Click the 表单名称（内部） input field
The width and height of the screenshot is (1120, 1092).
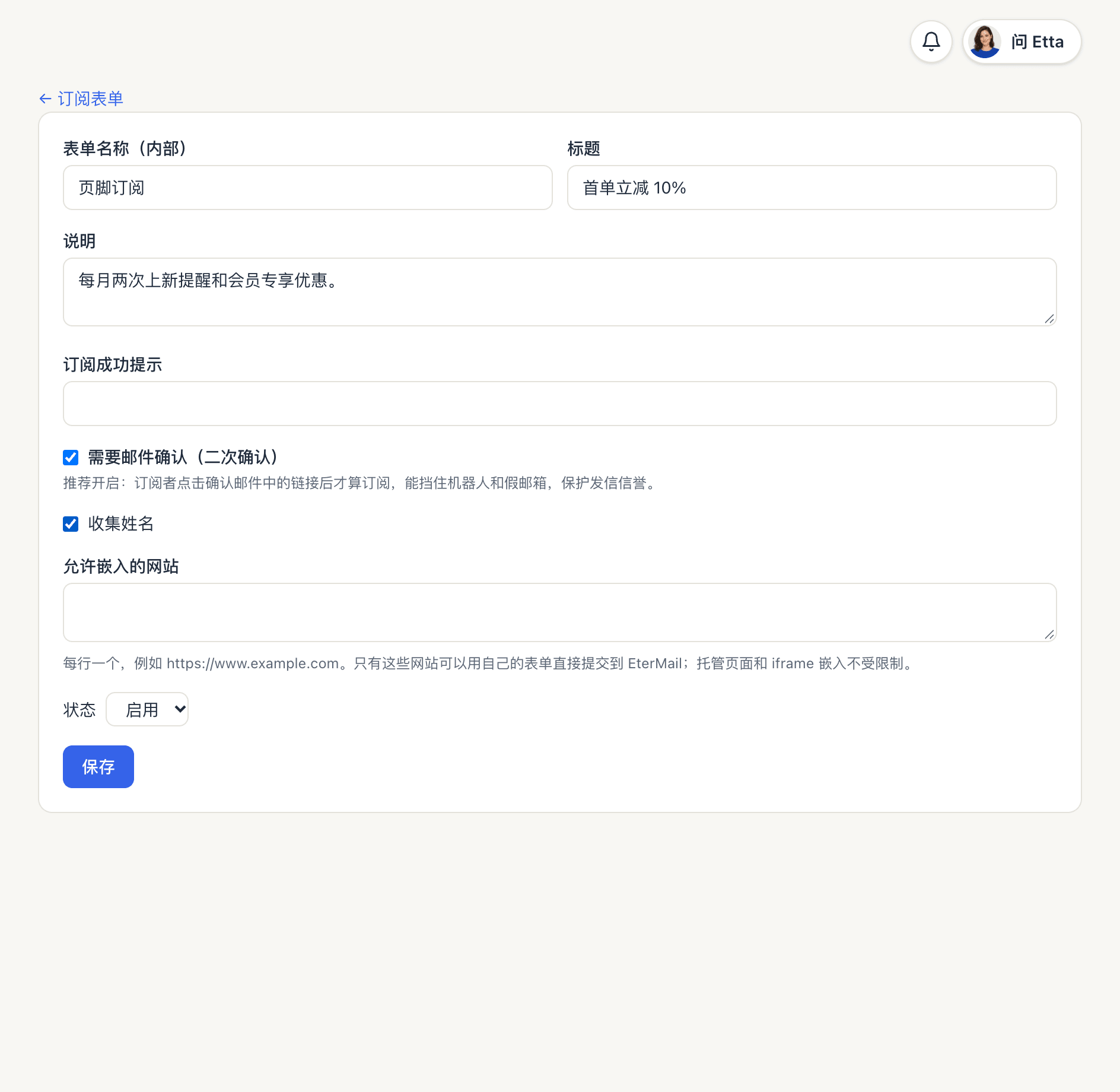[308, 188]
